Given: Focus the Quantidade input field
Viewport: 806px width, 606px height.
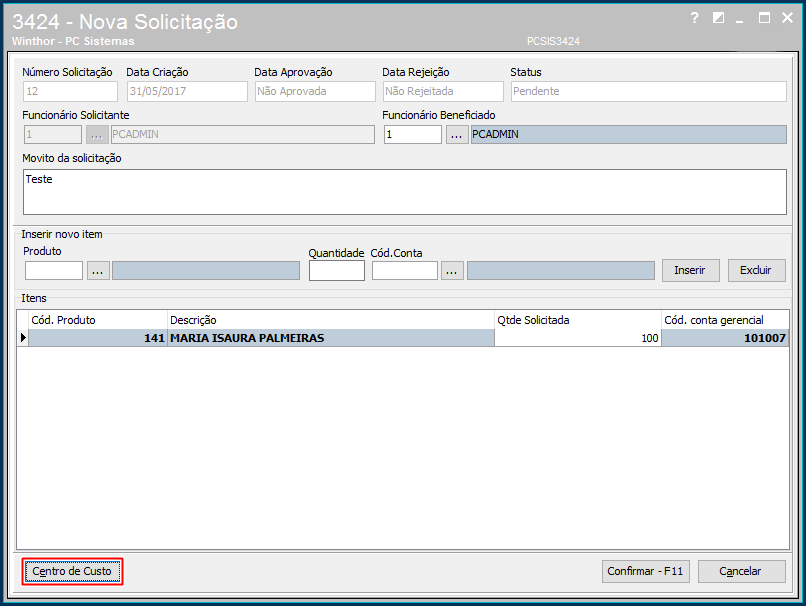Looking at the screenshot, I should [337, 270].
